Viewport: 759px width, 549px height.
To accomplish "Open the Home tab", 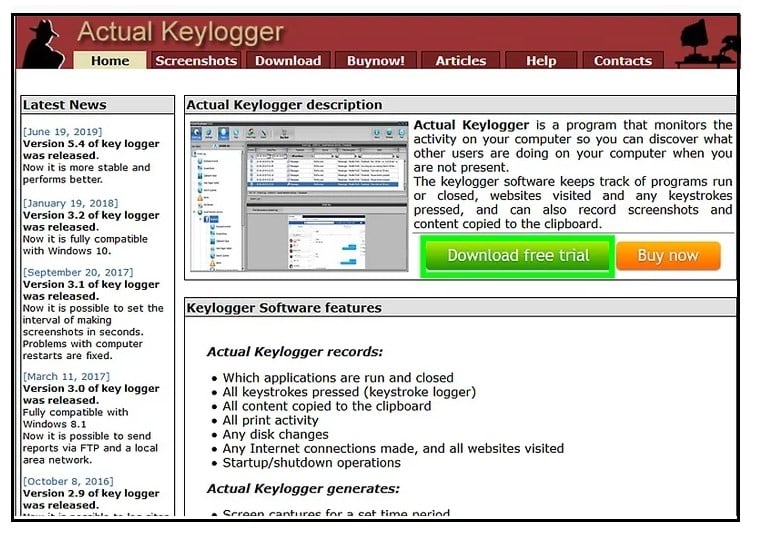I will coord(110,61).
